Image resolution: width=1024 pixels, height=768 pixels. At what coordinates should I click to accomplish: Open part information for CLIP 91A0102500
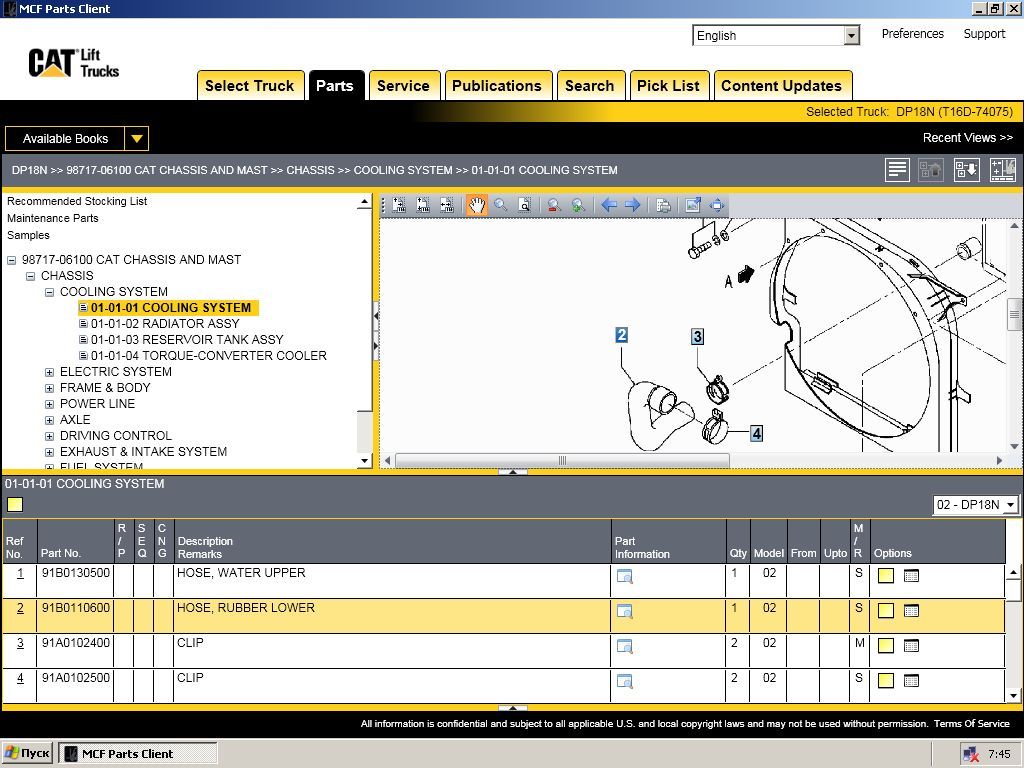624,681
